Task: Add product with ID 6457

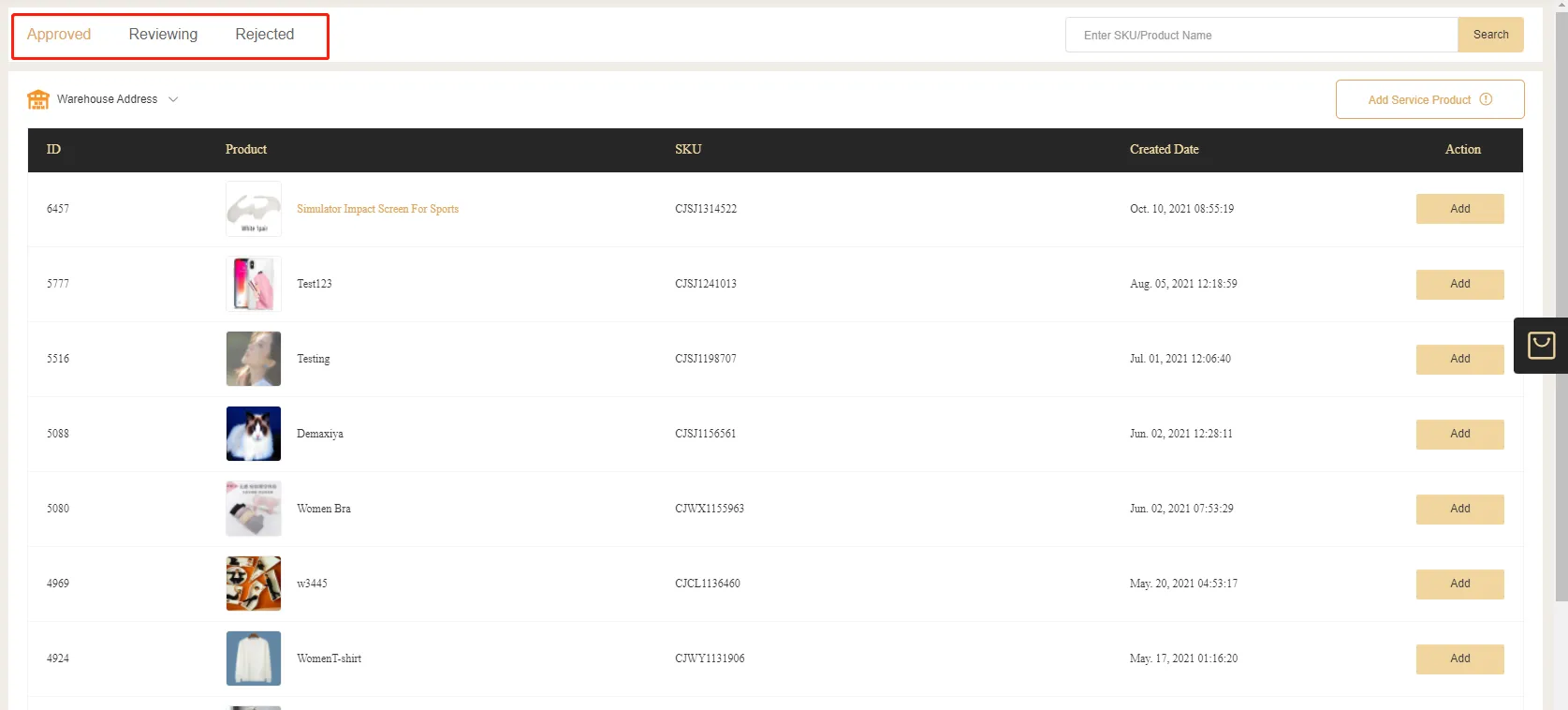Action: coord(1459,209)
